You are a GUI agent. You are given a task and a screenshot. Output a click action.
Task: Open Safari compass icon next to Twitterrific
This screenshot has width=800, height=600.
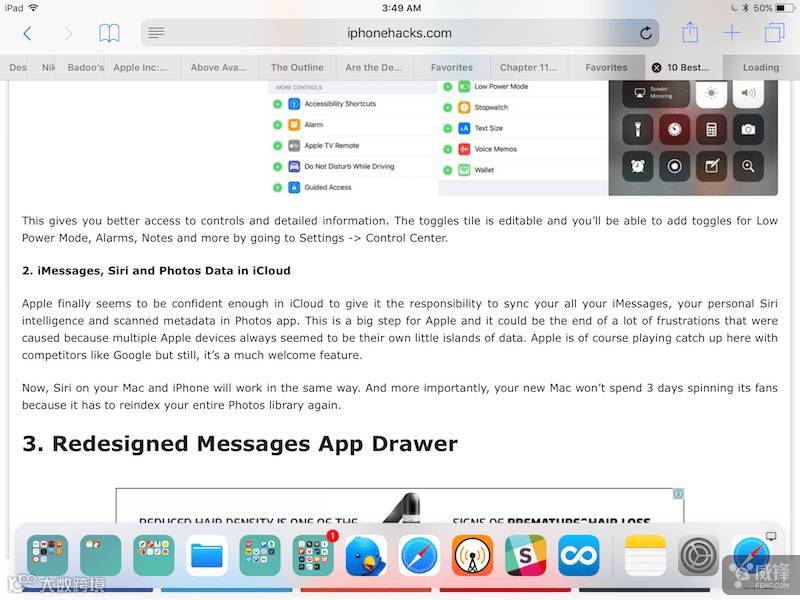click(x=419, y=556)
